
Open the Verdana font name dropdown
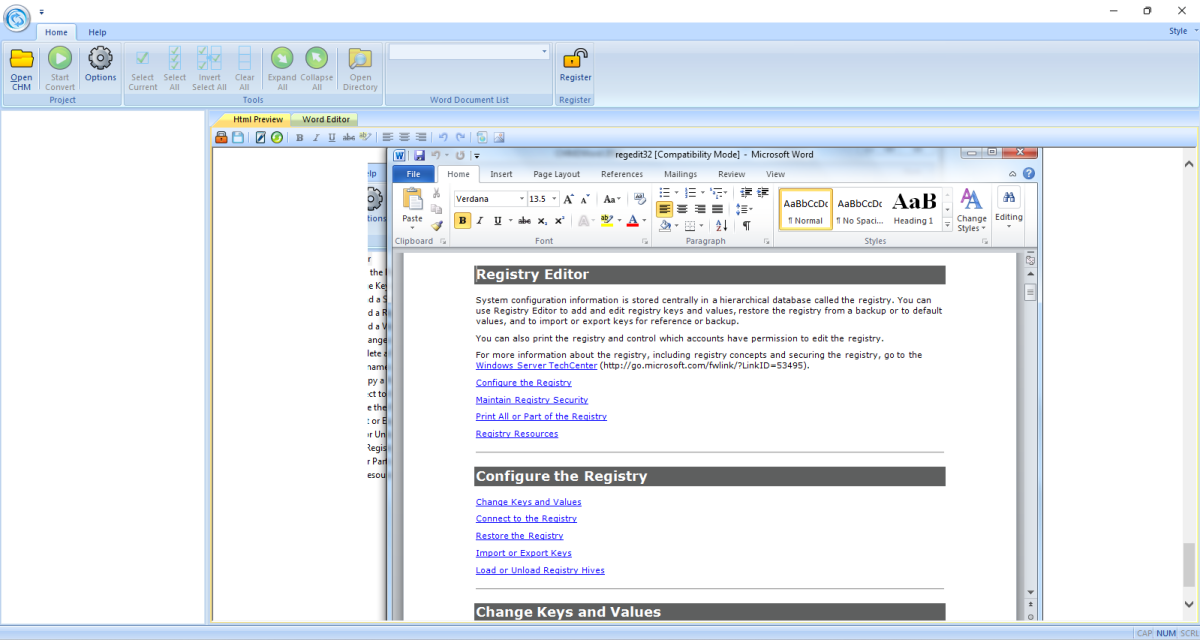[x=521, y=199]
